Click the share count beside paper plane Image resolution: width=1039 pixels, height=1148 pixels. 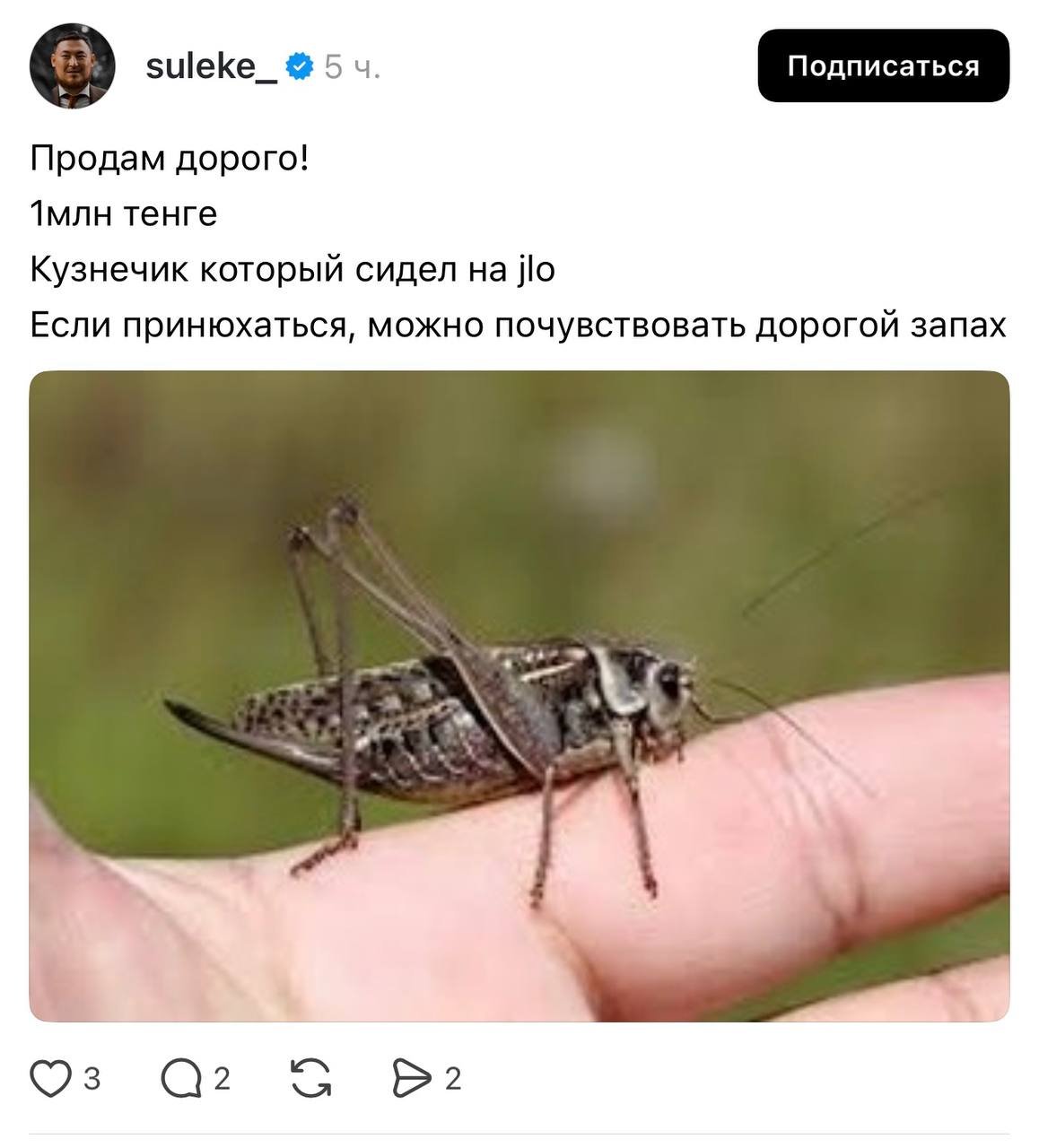453,1078
